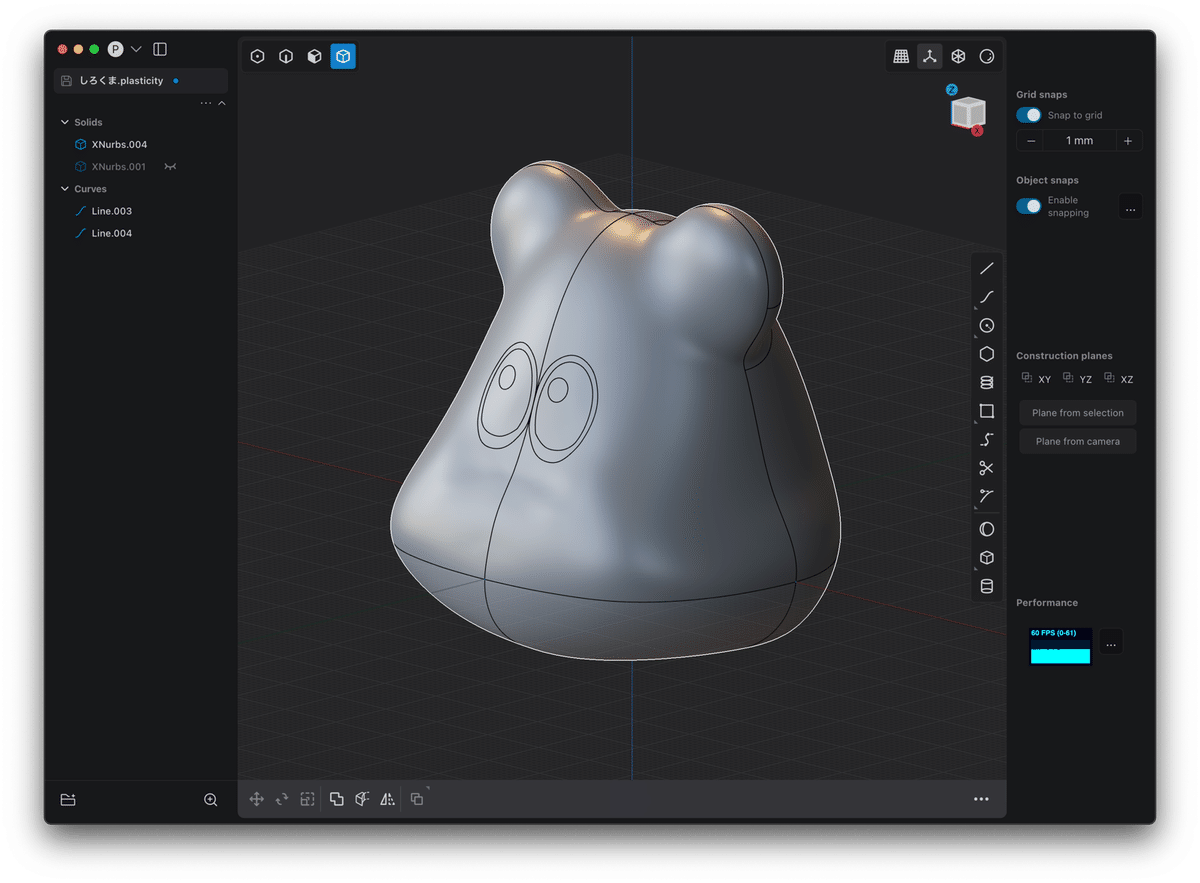The image size is (1200, 883).
Task: Toggle the viewport grid icon
Action: (901, 57)
